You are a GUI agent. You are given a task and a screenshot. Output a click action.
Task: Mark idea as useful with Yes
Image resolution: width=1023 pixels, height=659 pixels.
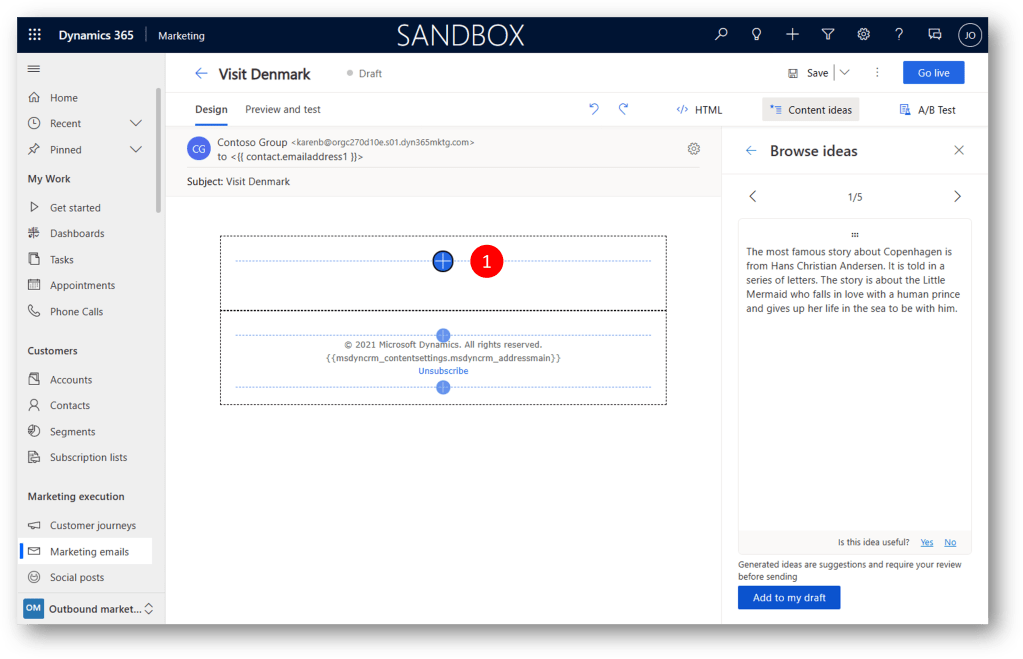click(x=926, y=542)
